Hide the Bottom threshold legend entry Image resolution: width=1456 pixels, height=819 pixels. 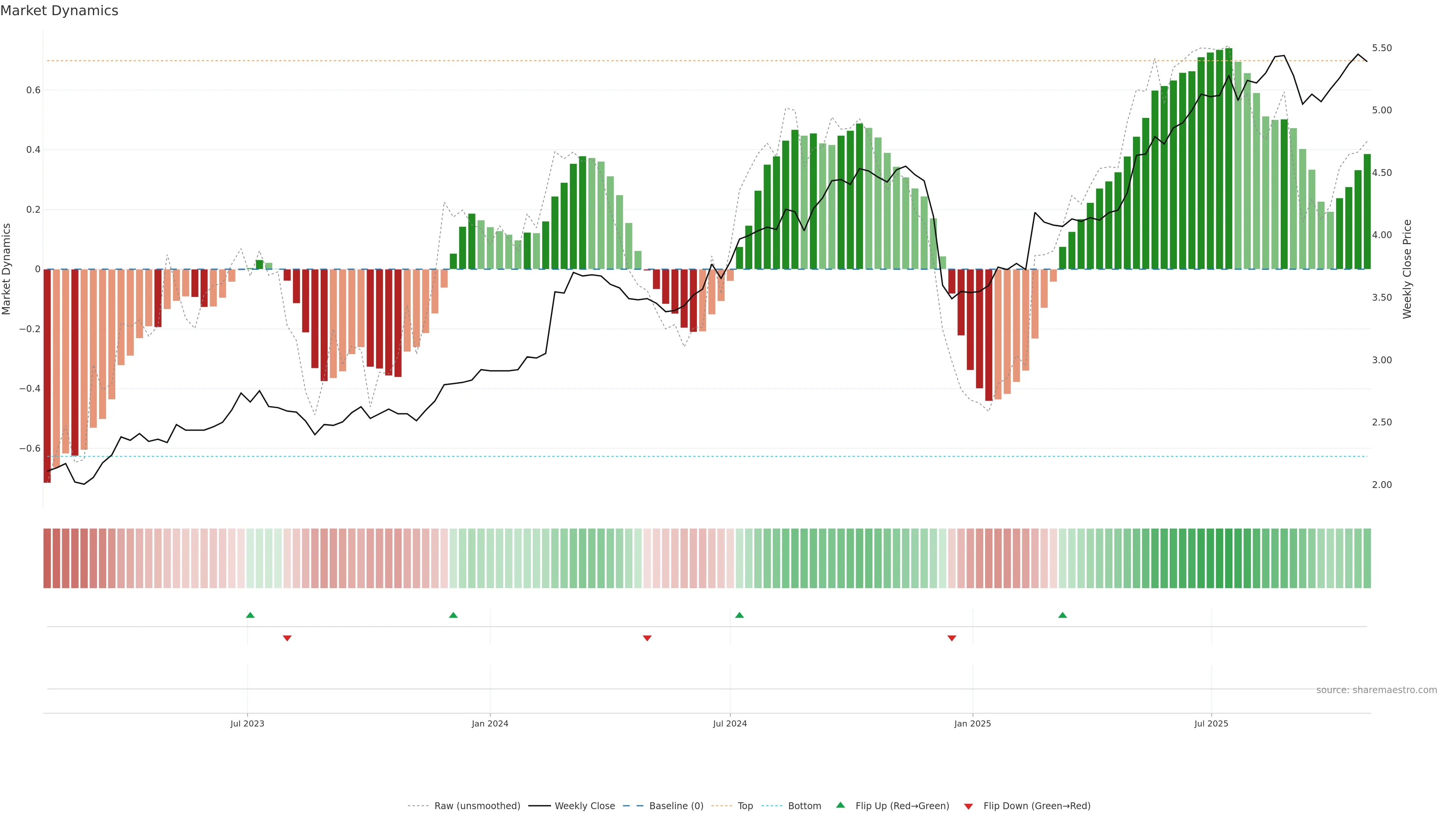click(x=804, y=806)
